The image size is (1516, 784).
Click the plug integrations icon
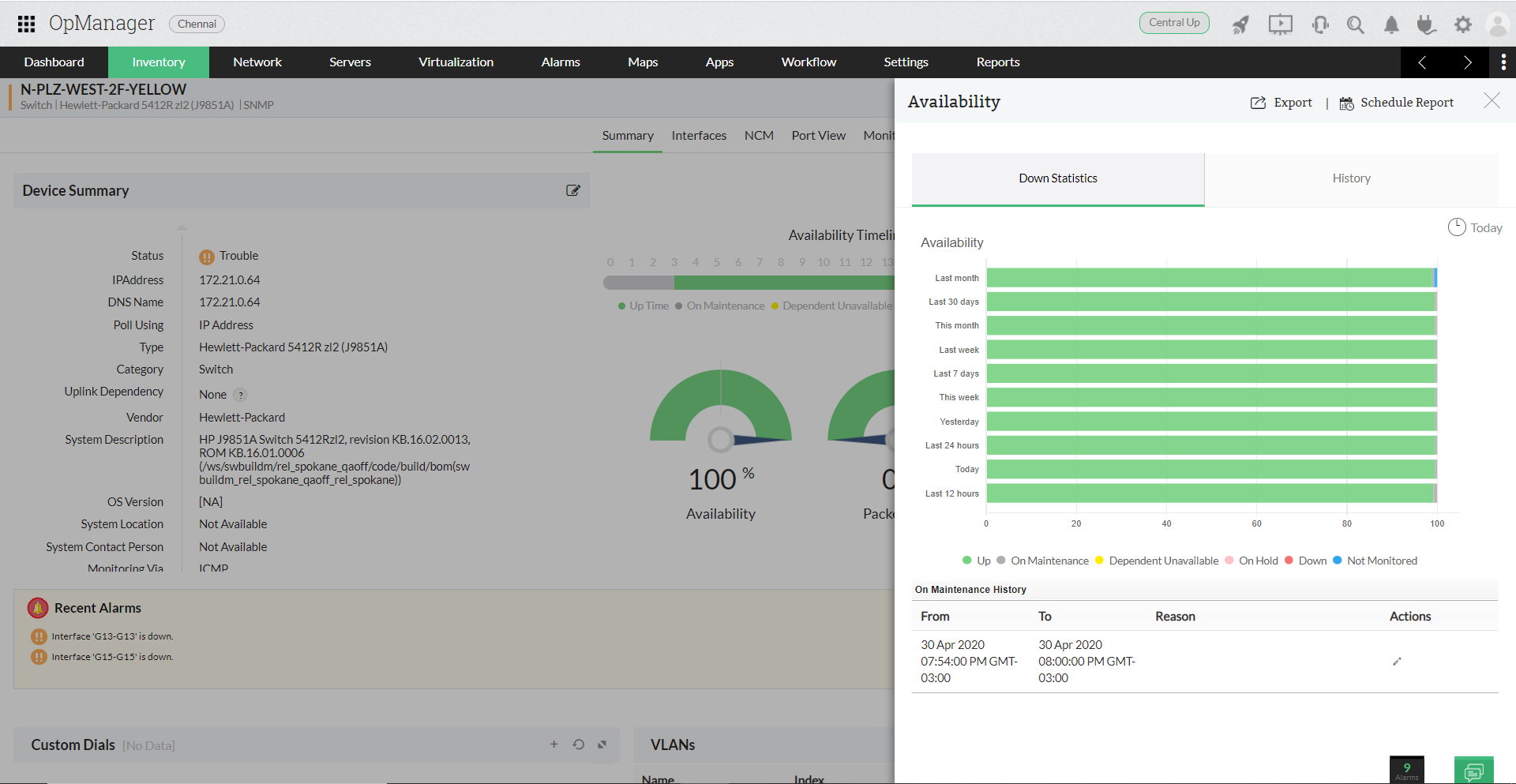click(1425, 24)
